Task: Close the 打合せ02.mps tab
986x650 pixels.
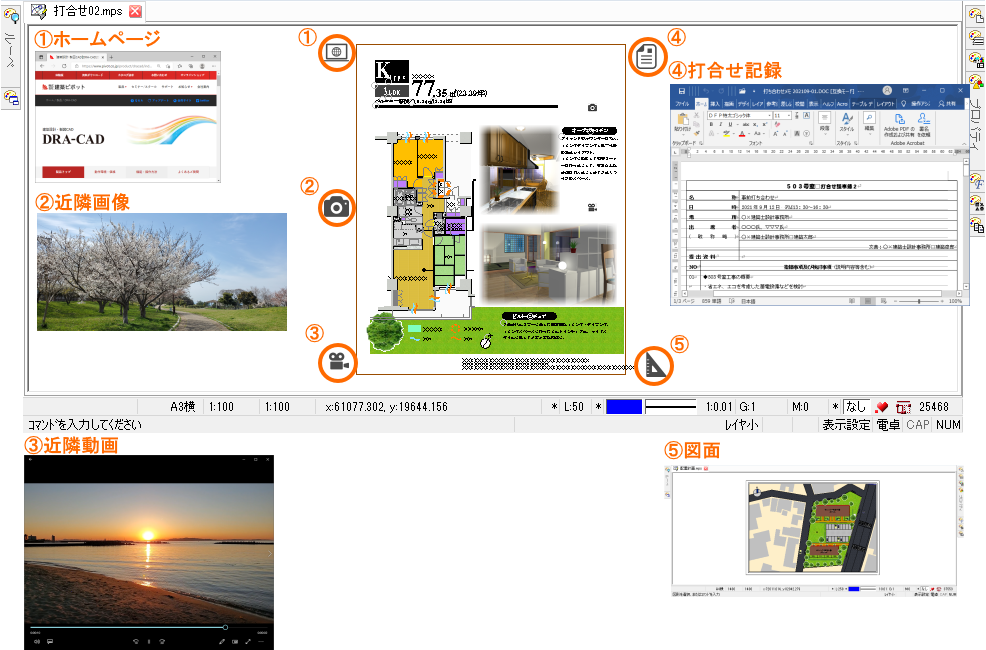Action: 135,11
